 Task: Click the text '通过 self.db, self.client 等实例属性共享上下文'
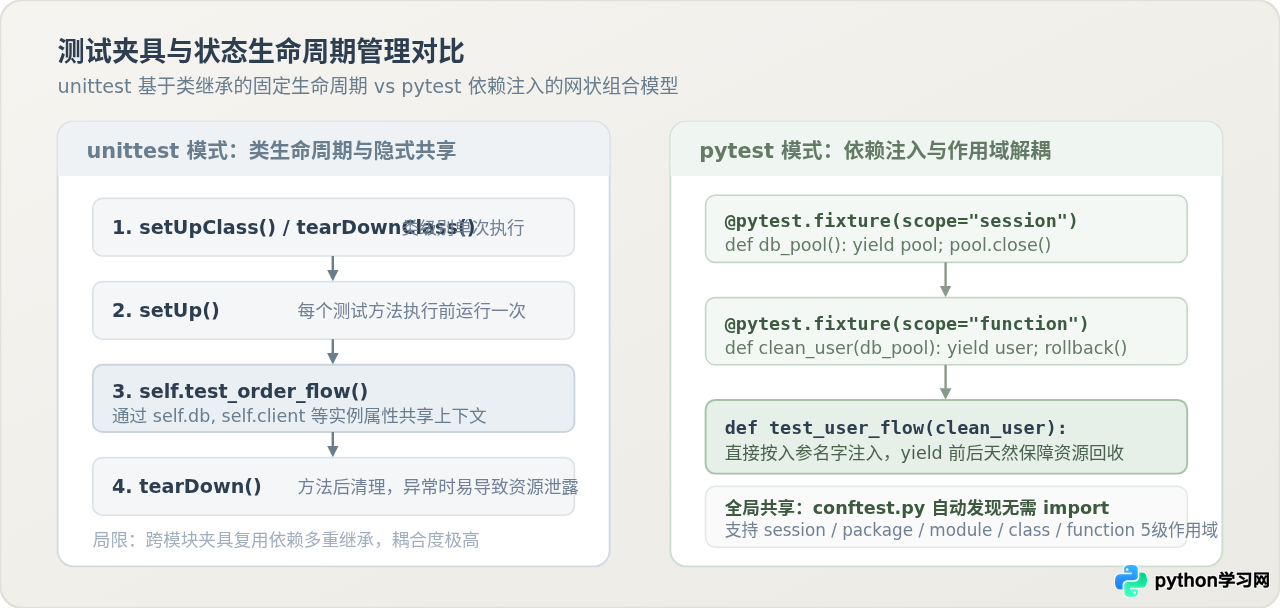300,415
